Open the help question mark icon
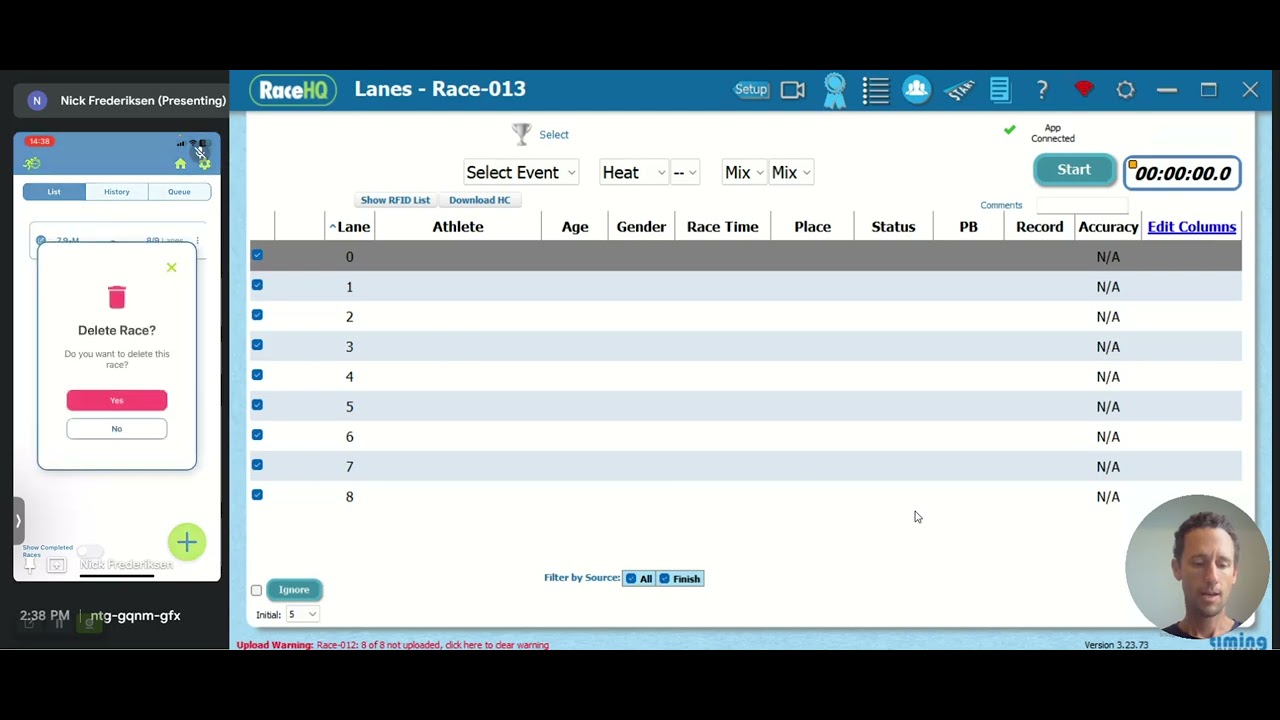 pyautogui.click(x=1042, y=90)
